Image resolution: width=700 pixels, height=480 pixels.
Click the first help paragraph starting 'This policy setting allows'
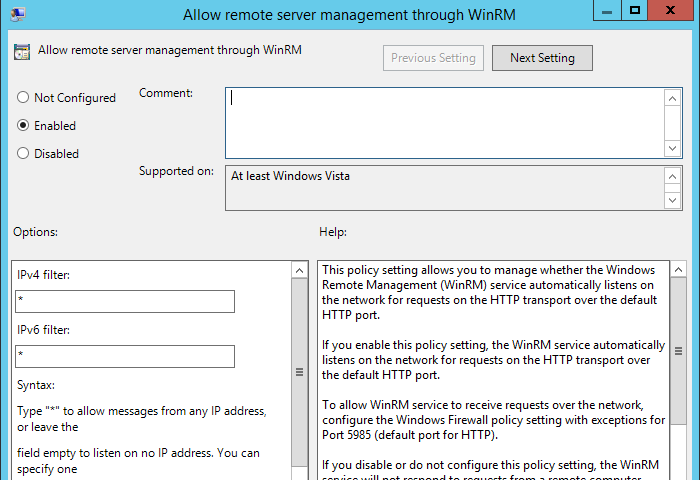click(x=489, y=292)
